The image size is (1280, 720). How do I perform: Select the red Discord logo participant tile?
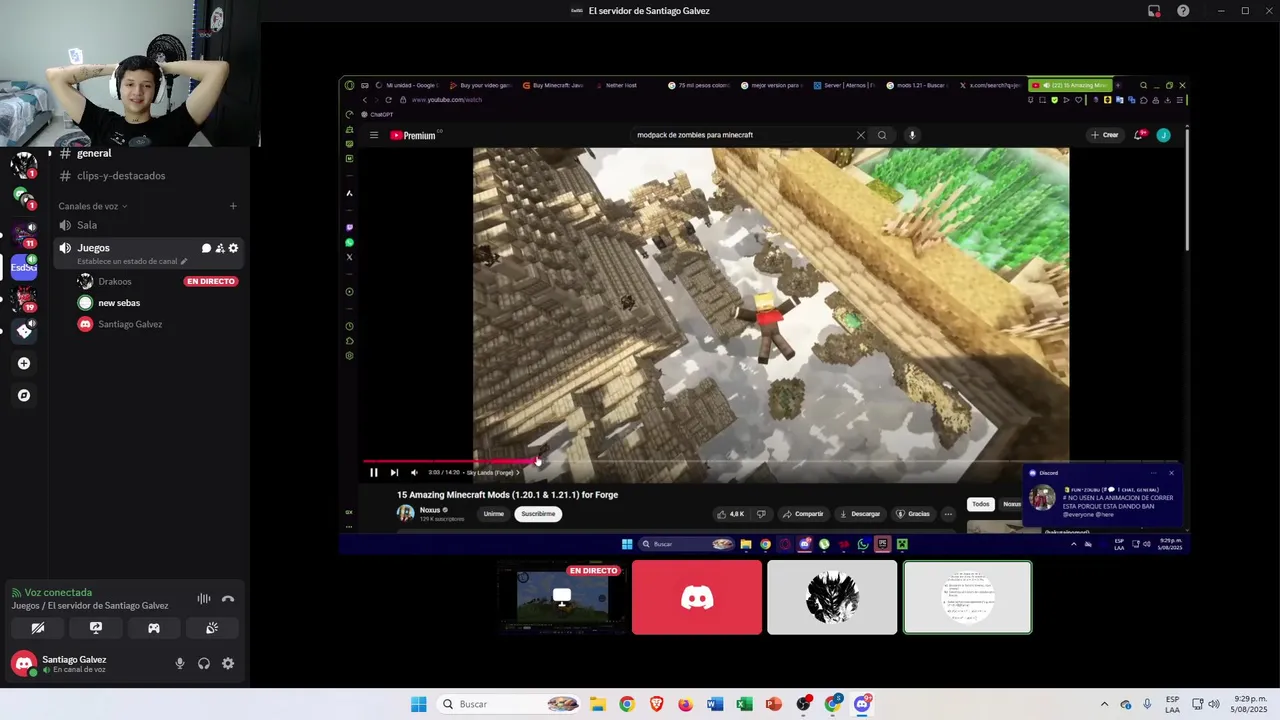697,597
